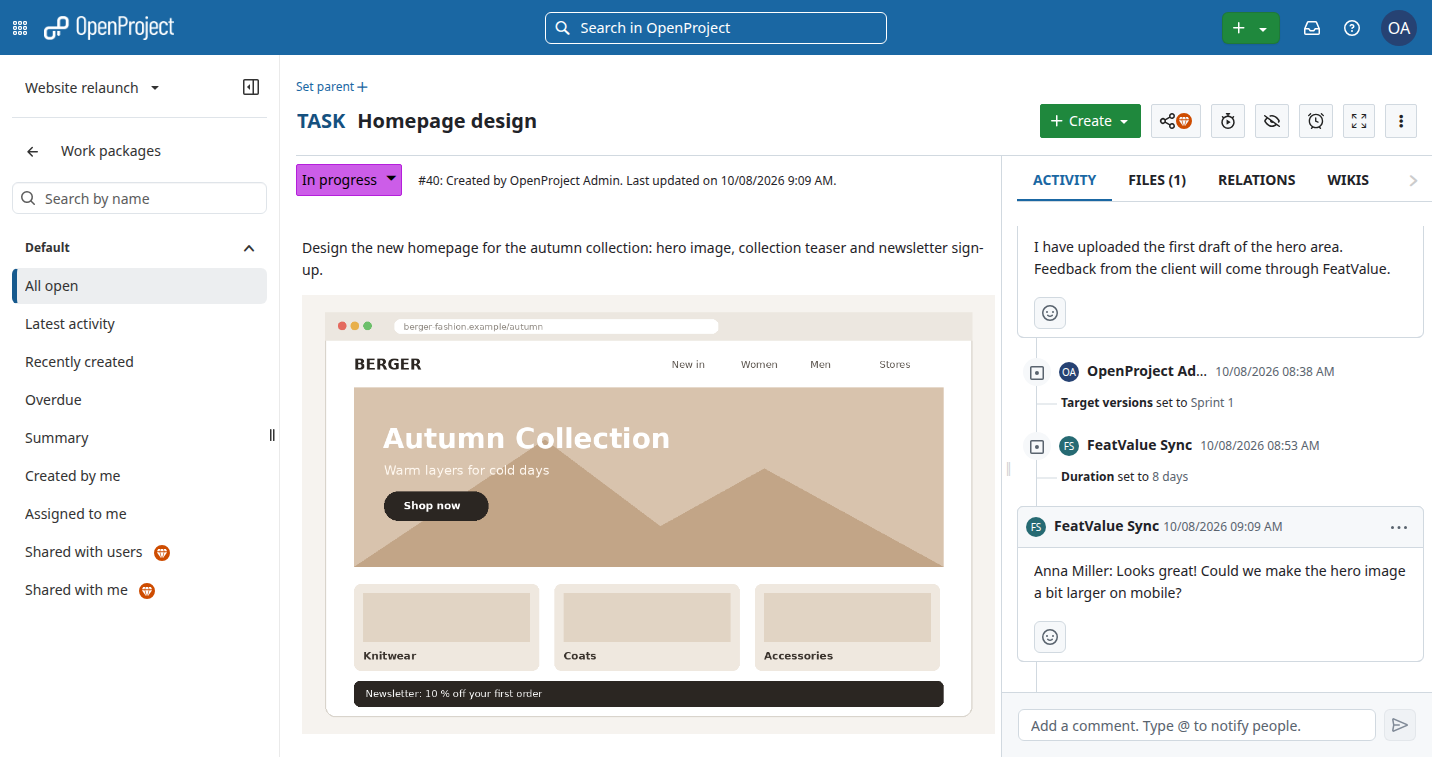The height and width of the screenshot is (757, 1432).
Task: Open the help menu
Action: [x=1352, y=28]
